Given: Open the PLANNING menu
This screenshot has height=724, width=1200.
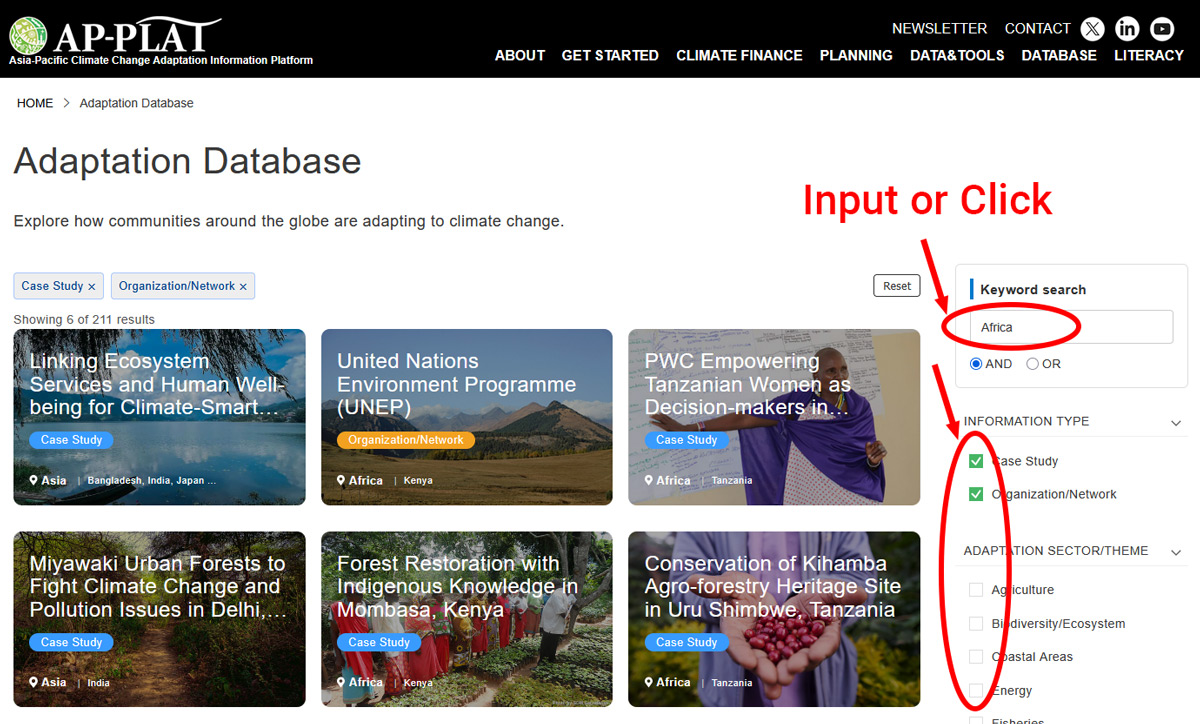Looking at the screenshot, I should (856, 56).
